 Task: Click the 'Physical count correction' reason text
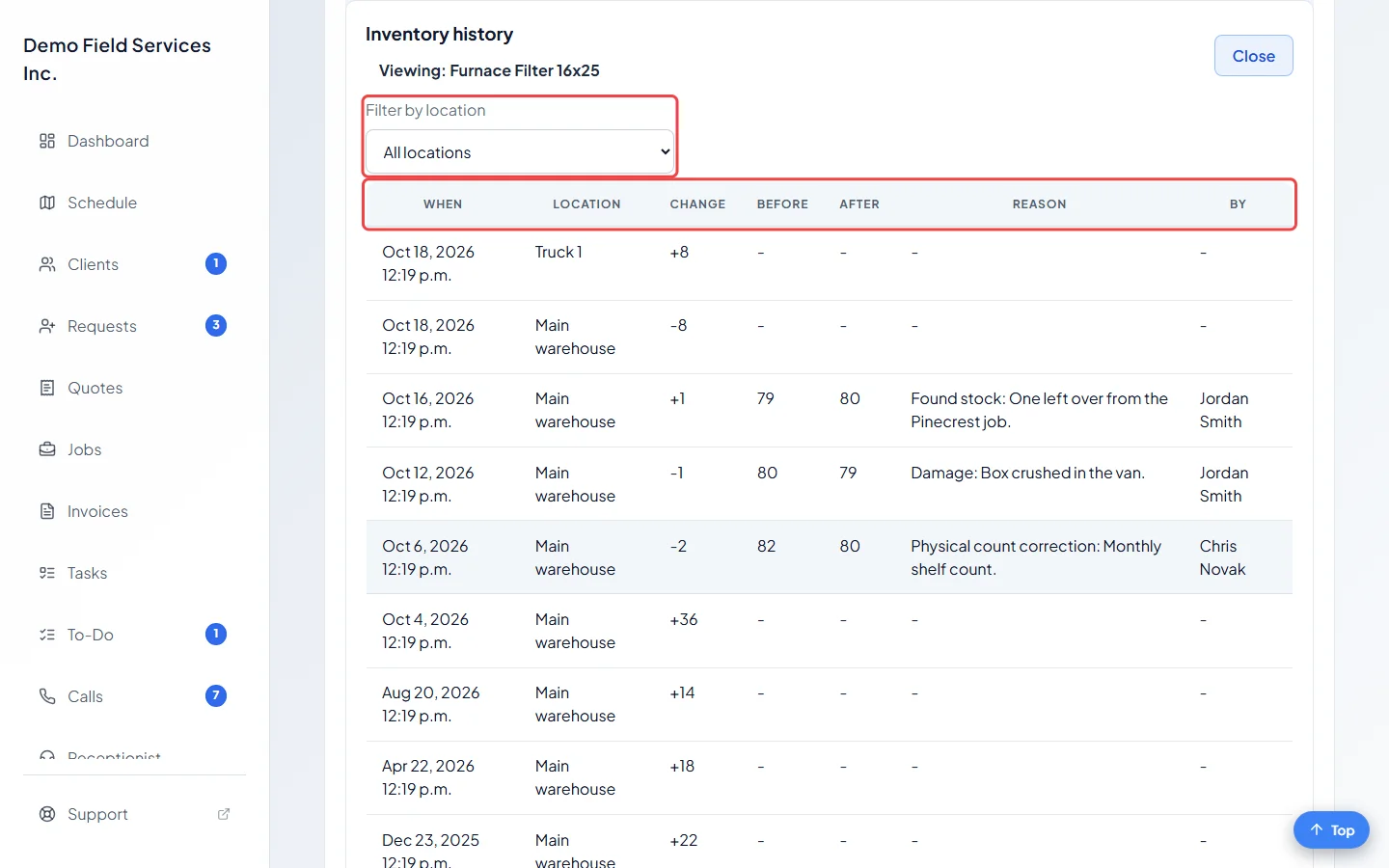(1036, 557)
